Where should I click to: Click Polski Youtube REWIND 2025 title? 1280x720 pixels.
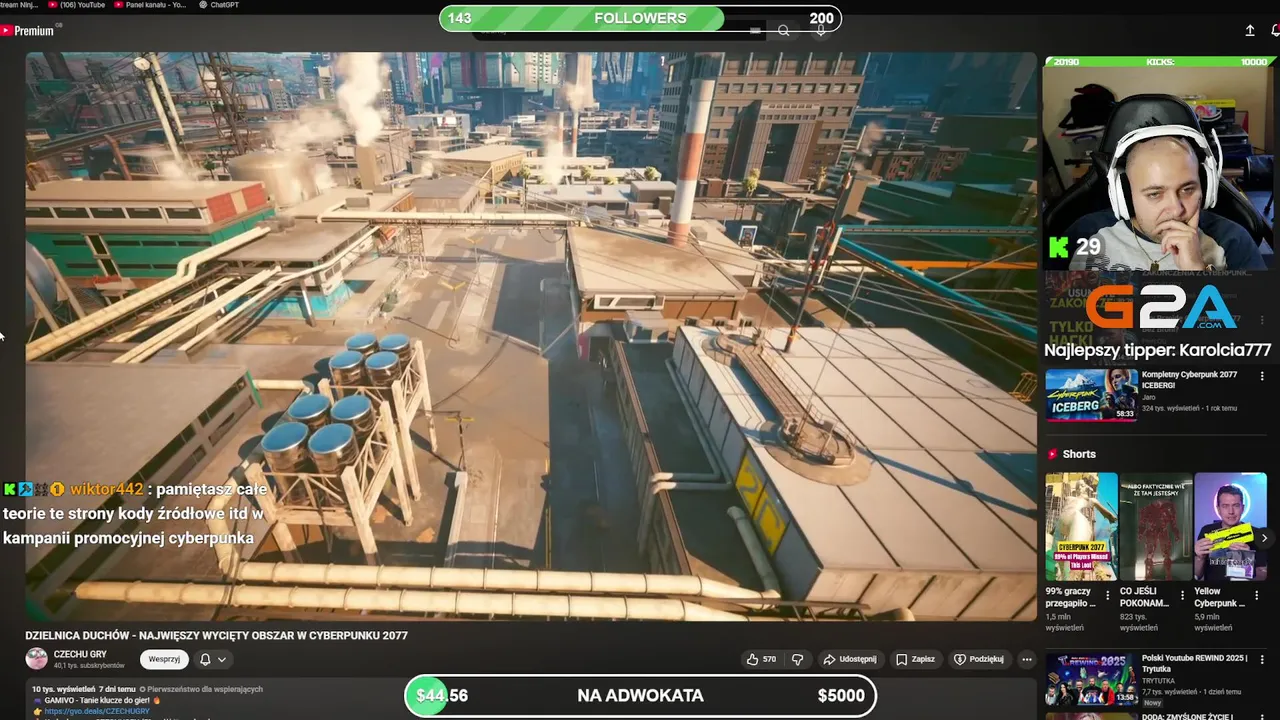[x=1194, y=665]
